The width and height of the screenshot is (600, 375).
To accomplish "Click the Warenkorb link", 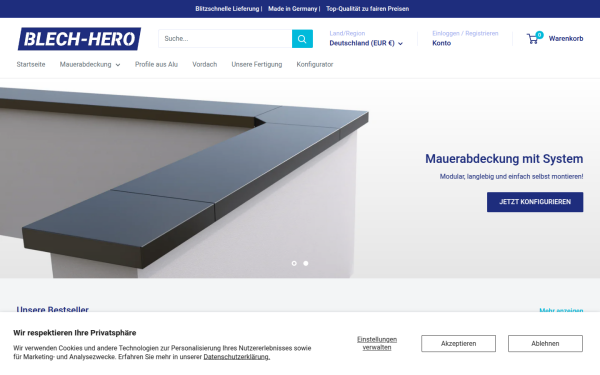I will coord(566,38).
